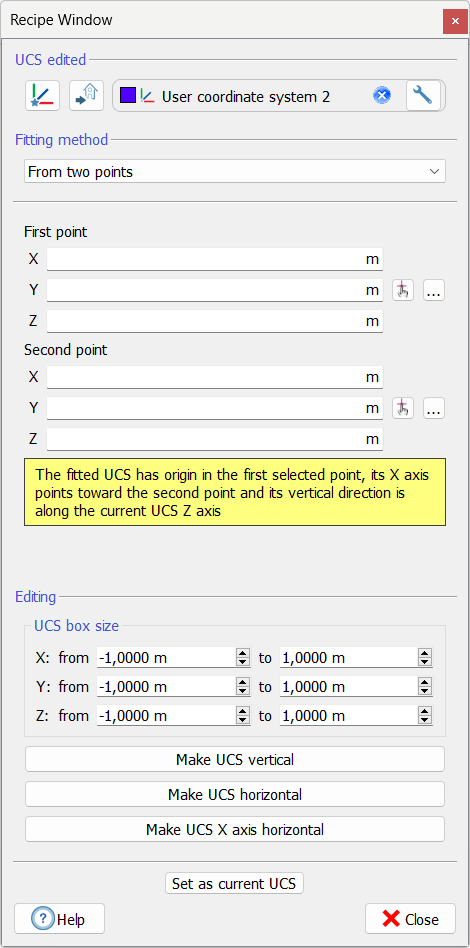Pick the second point in scene
Viewport: 470px width, 948px height.
click(x=403, y=409)
